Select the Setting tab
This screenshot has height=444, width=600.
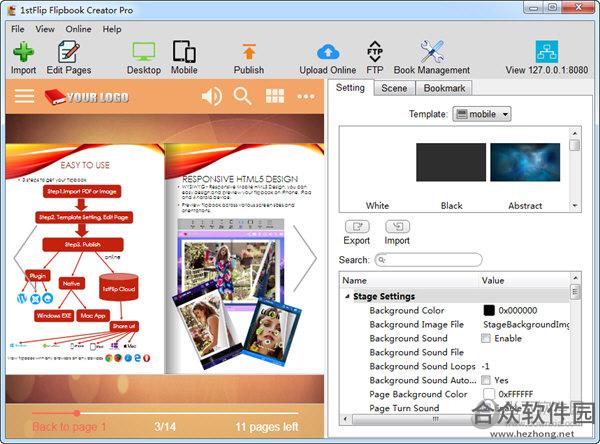(x=350, y=88)
